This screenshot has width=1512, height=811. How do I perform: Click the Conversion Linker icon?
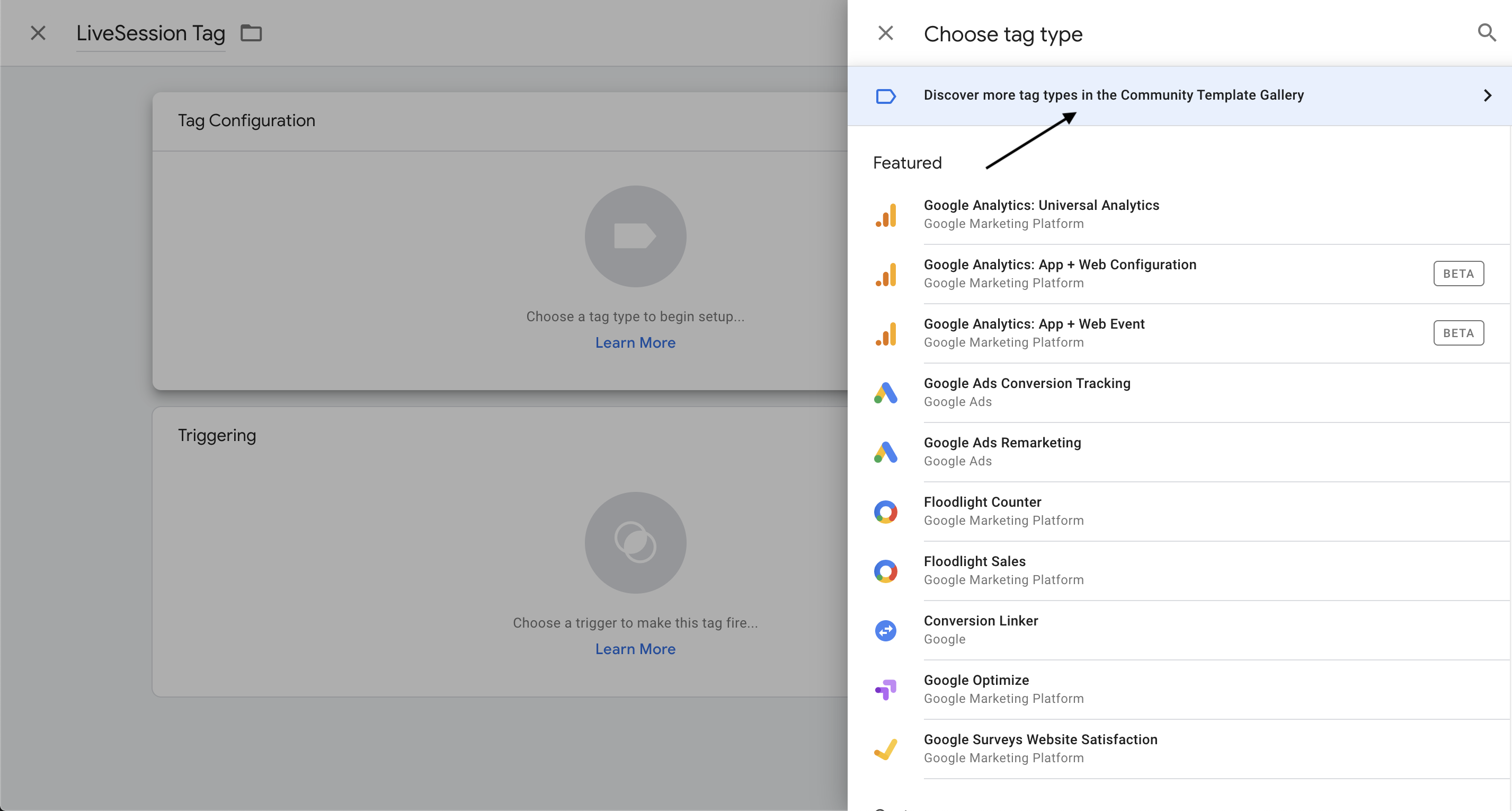pos(886,630)
